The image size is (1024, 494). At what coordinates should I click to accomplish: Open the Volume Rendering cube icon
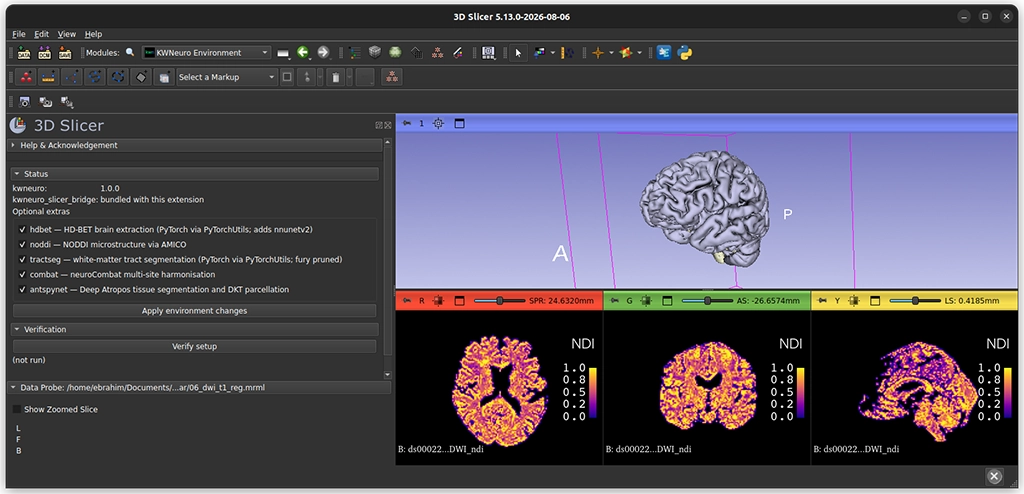[375, 53]
